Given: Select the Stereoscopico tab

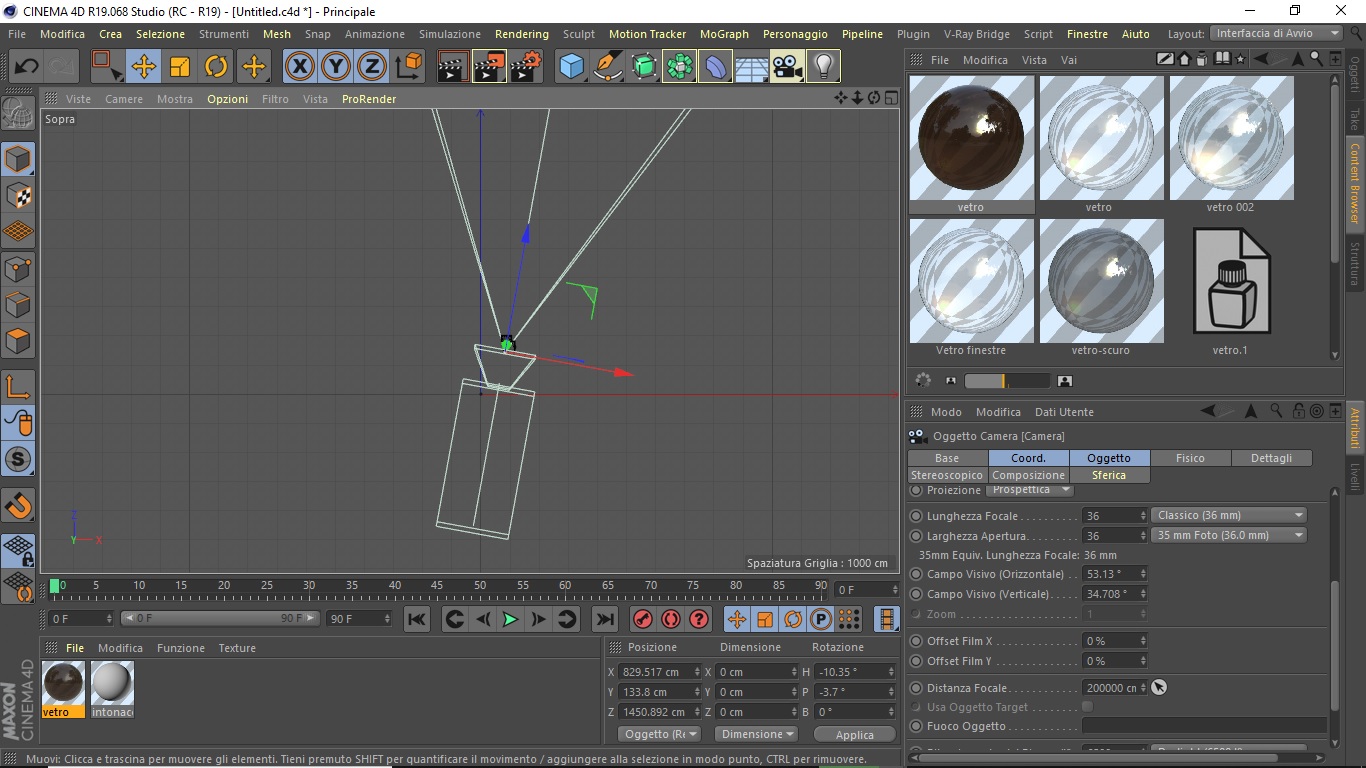Looking at the screenshot, I should click(947, 475).
